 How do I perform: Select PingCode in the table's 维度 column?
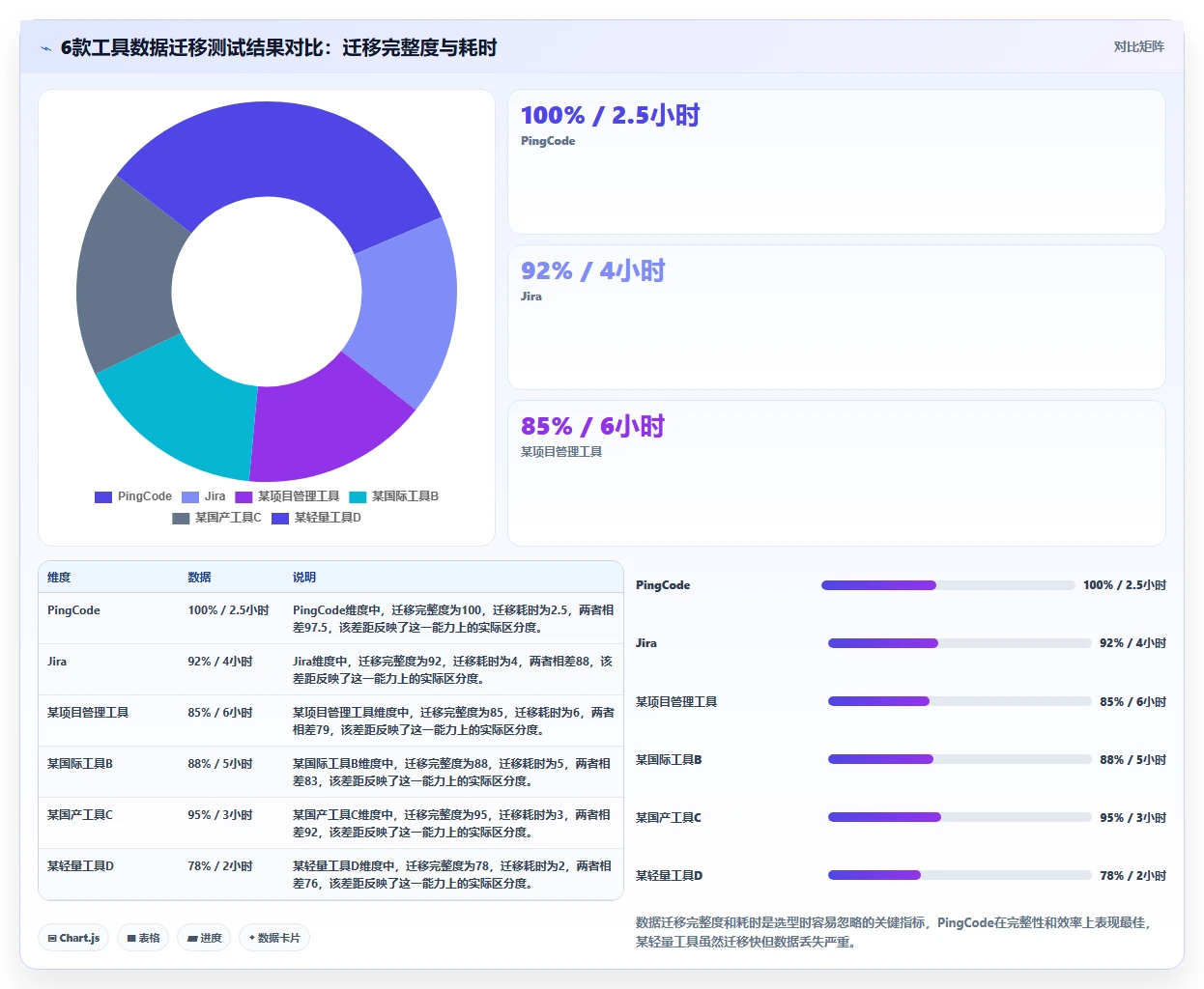pos(73,610)
